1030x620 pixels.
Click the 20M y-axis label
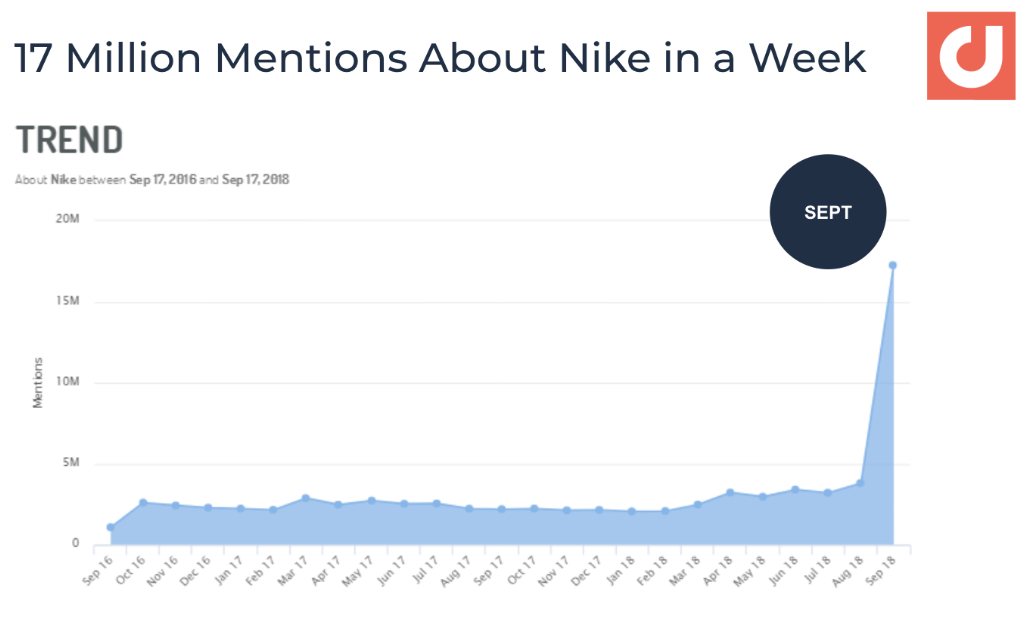coord(68,219)
